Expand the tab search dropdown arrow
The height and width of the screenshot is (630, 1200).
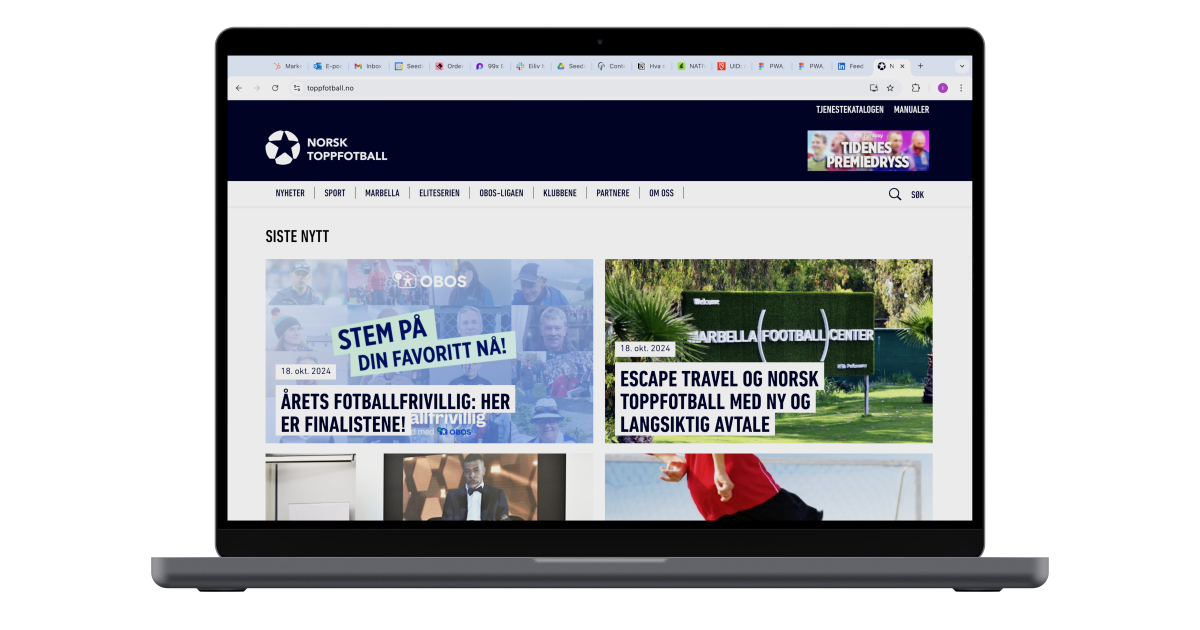tap(961, 66)
